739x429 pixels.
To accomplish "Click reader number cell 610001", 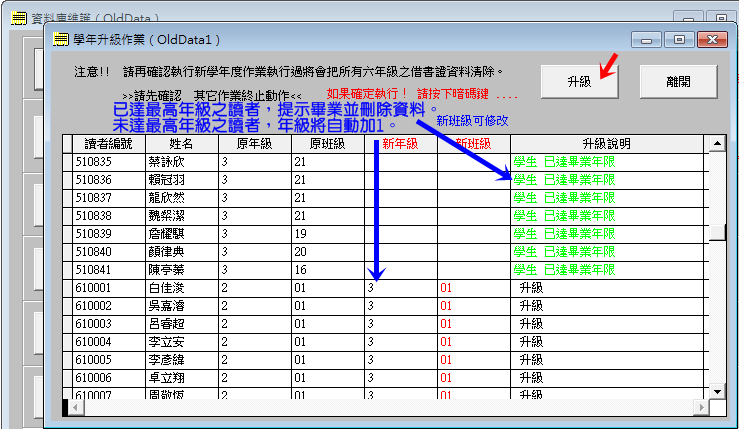I will click(x=109, y=288).
